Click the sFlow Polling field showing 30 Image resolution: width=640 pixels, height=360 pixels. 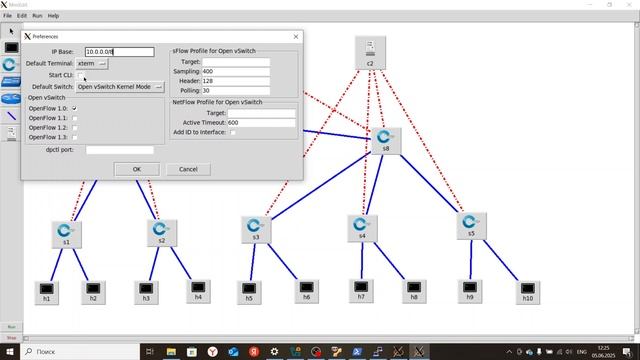click(x=236, y=91)
